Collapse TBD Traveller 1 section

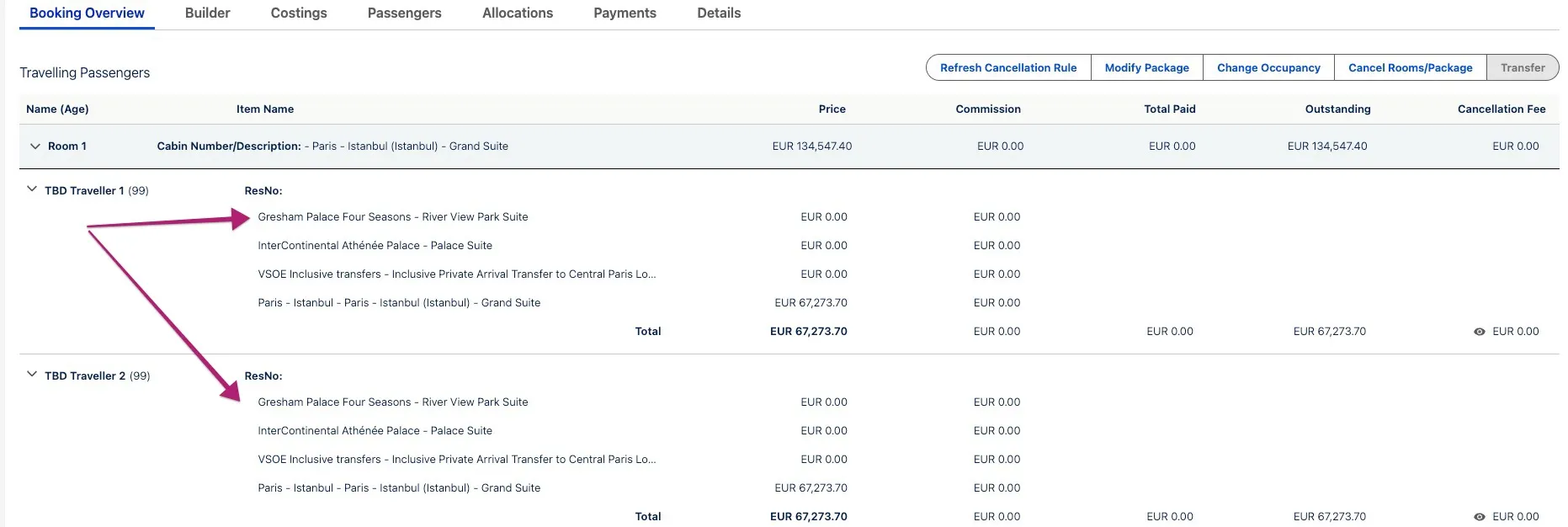[x=32, y=190]
